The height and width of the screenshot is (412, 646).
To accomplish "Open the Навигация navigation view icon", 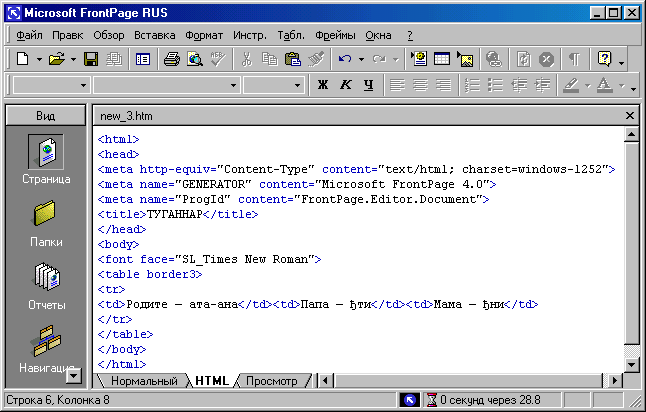I will click(47, 341).
